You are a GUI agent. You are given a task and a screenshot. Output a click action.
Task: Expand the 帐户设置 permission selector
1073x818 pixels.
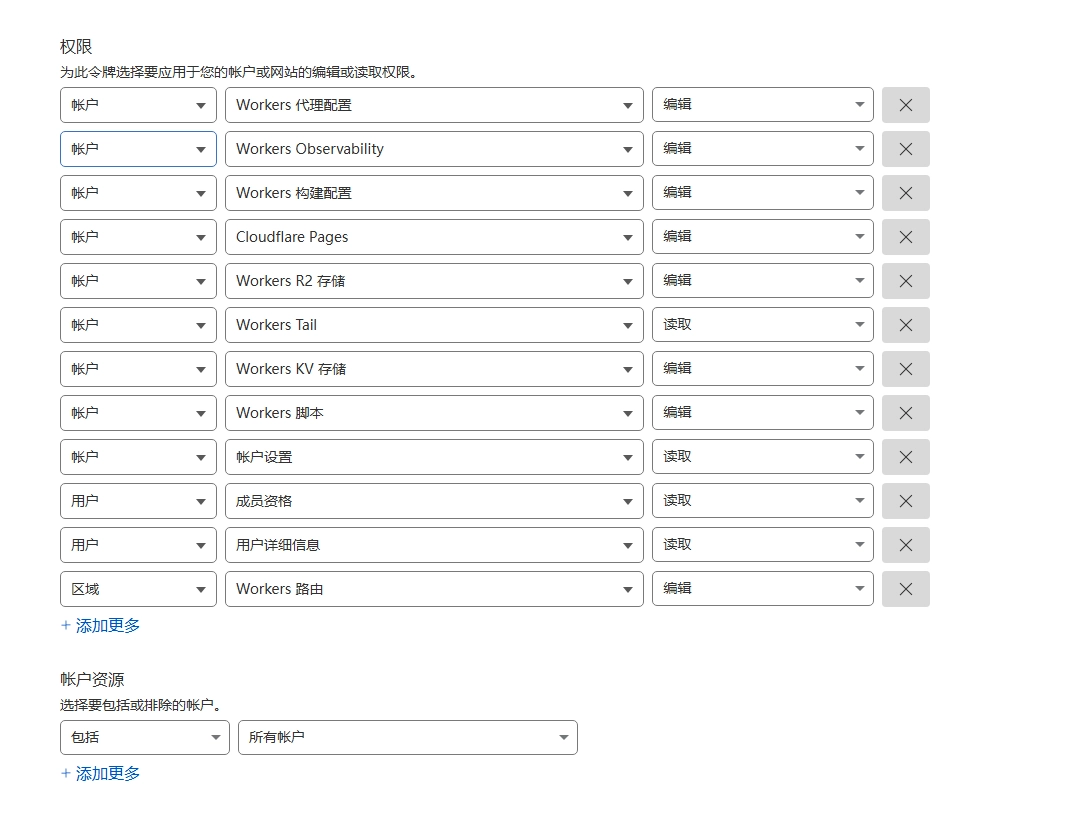(433, 457)
